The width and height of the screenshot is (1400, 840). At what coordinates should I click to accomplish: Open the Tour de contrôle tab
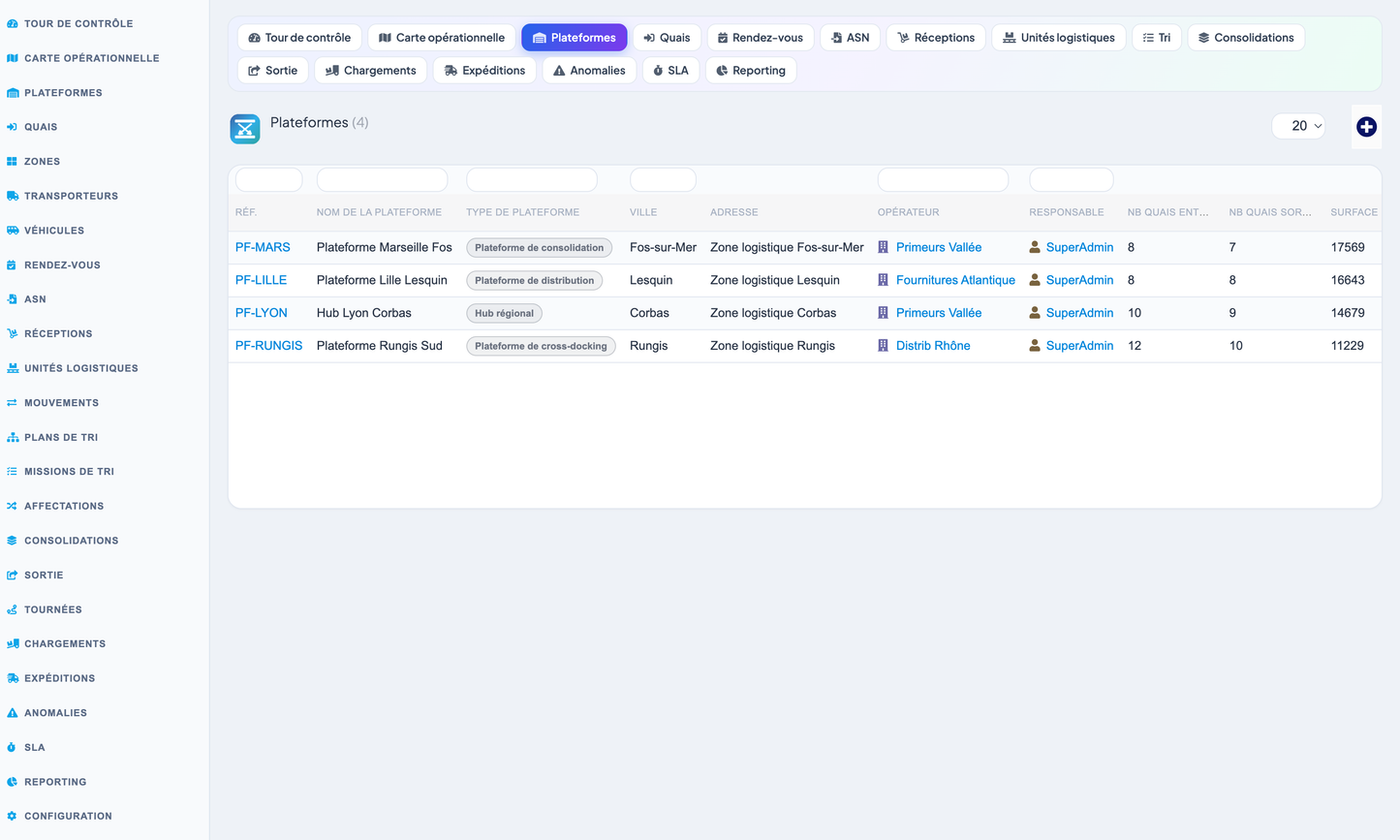[x=299, y=38]
